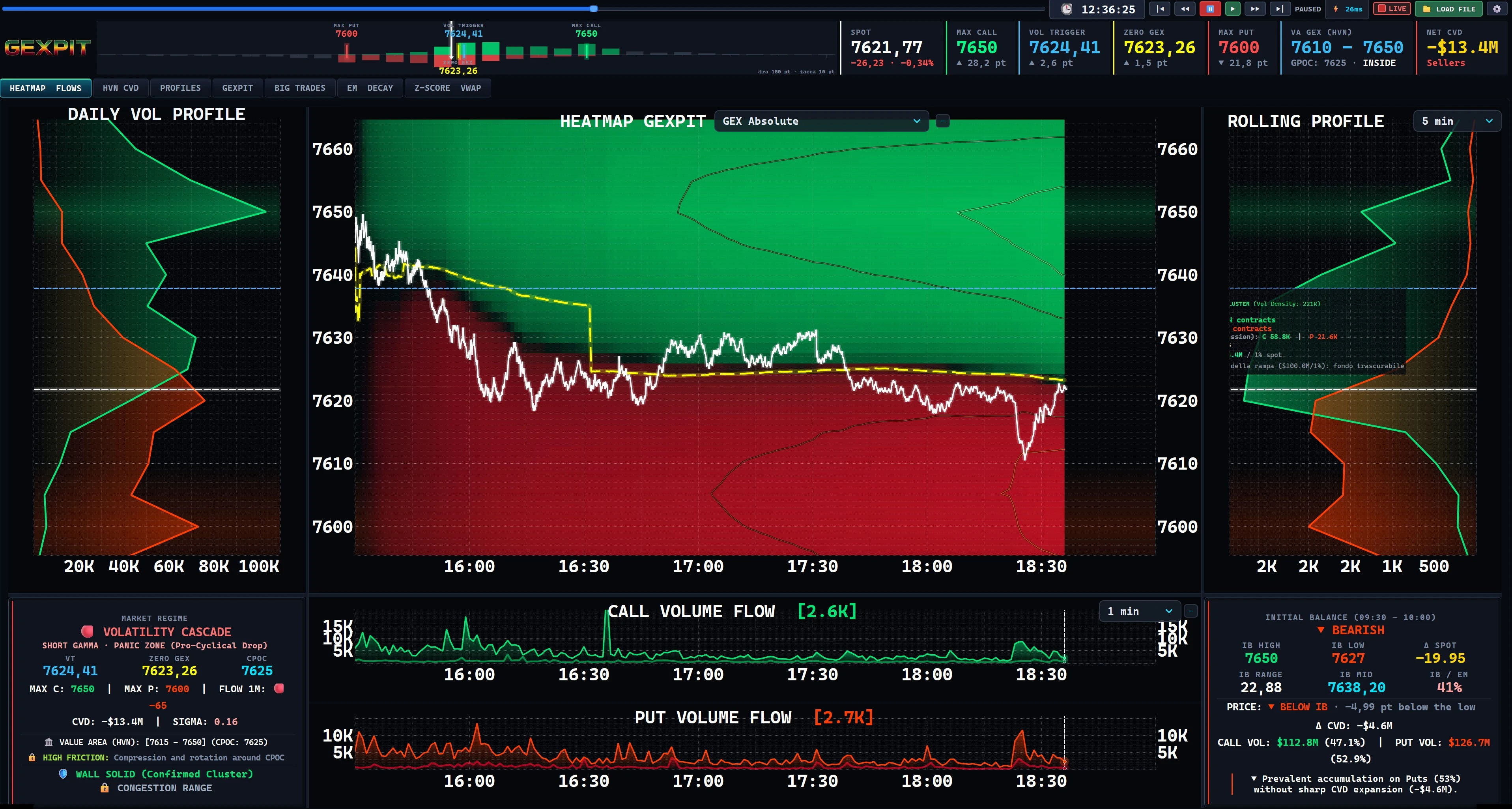The image size is (1512, 809).
Task: Collapse the heatmap with the minus button
Action: [x=943, y=121]
